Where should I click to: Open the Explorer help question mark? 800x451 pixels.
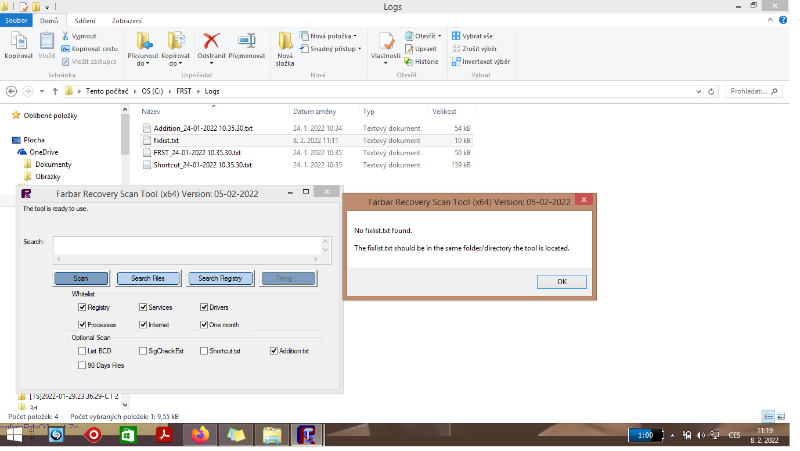(783, 20)
